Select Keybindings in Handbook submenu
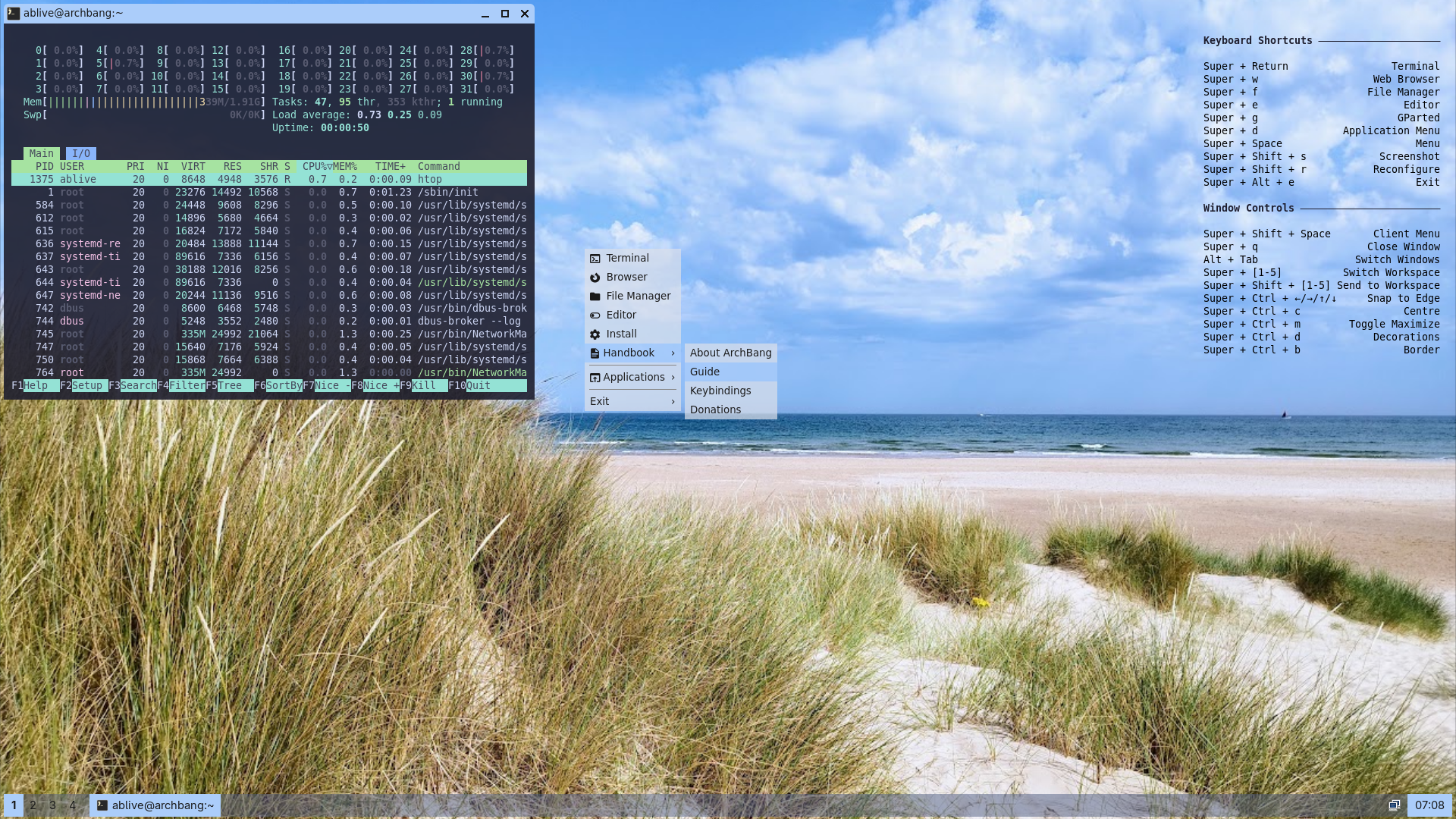The width and height of the screenshot is (1456, 819). [720, 391]
